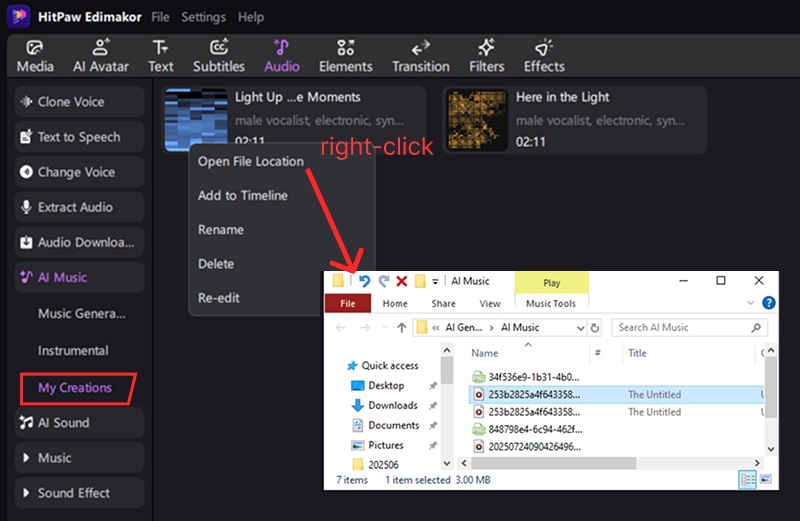Open Share tab in Explorer ribbon
Viewport: 800px width, 521px height.
(443, 303)
